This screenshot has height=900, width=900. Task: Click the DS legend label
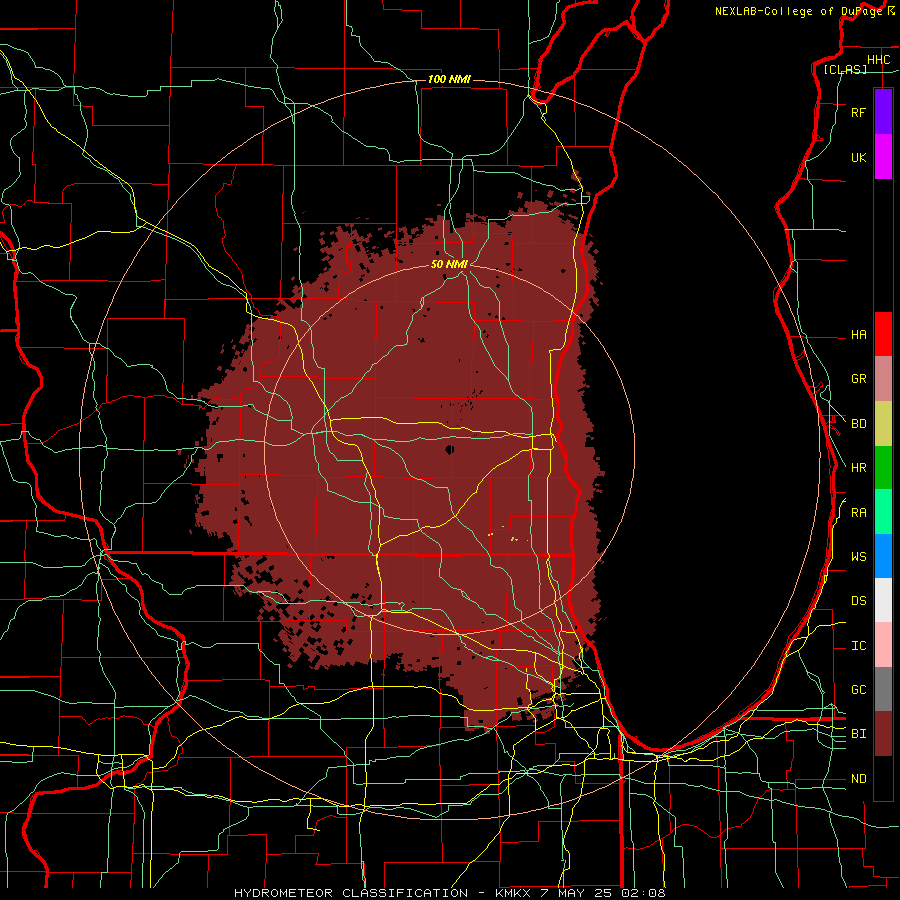point(858,601)
